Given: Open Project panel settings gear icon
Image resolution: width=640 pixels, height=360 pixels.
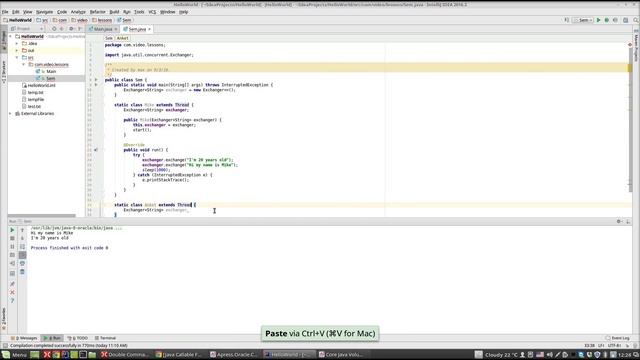Looking at the screenshot, I should pyautogui.click(x=71, y=29).
